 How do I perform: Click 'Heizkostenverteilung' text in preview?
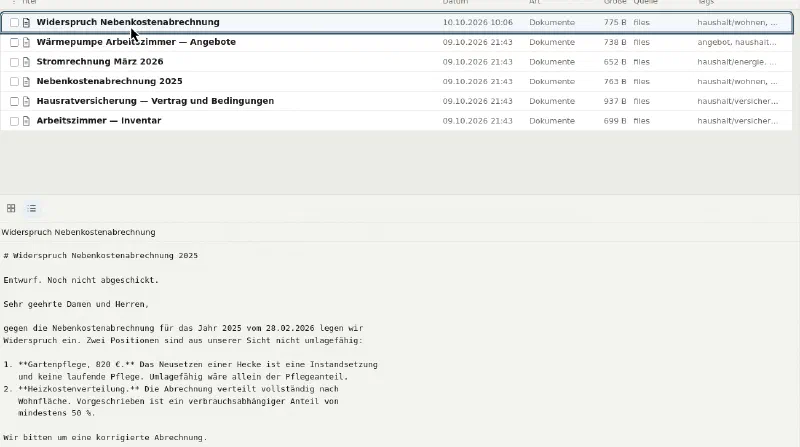(x=77, y=389)
